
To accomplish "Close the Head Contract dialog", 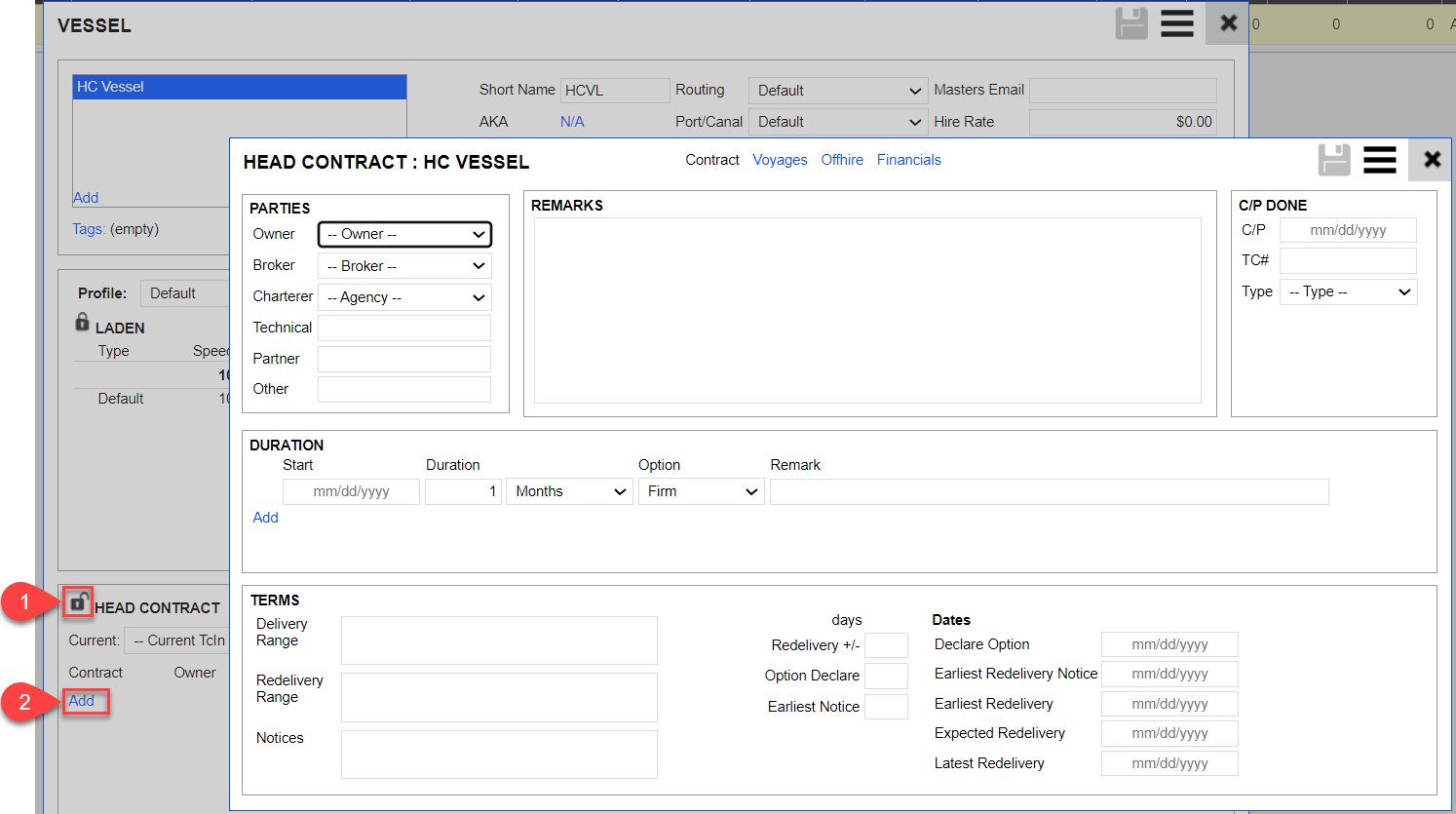I will pos(1431,160).
